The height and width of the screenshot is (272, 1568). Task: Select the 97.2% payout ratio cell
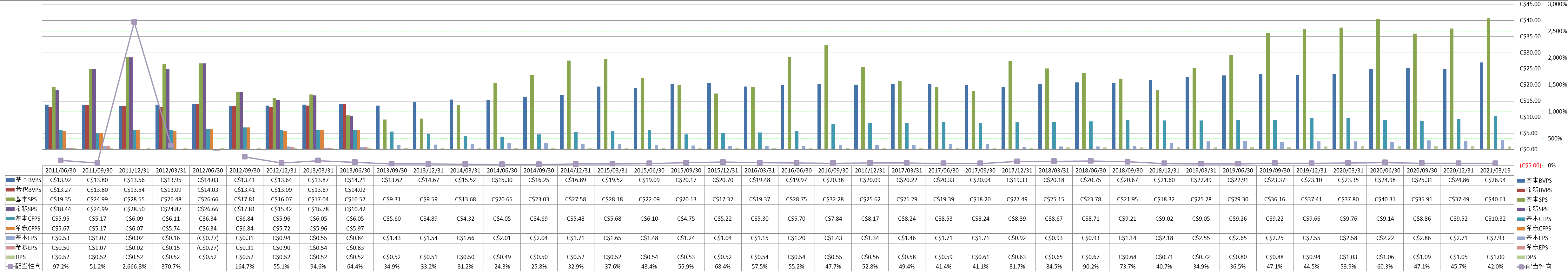[x=61, y=267]
